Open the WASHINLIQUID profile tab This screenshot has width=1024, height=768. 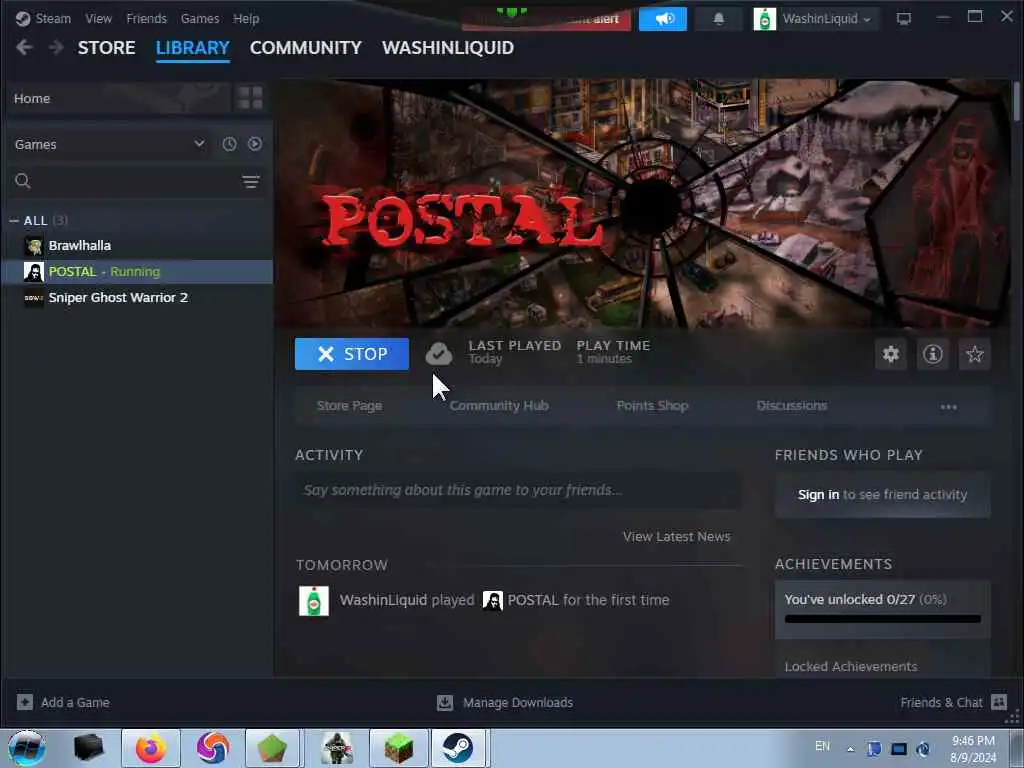click(448, 48)
